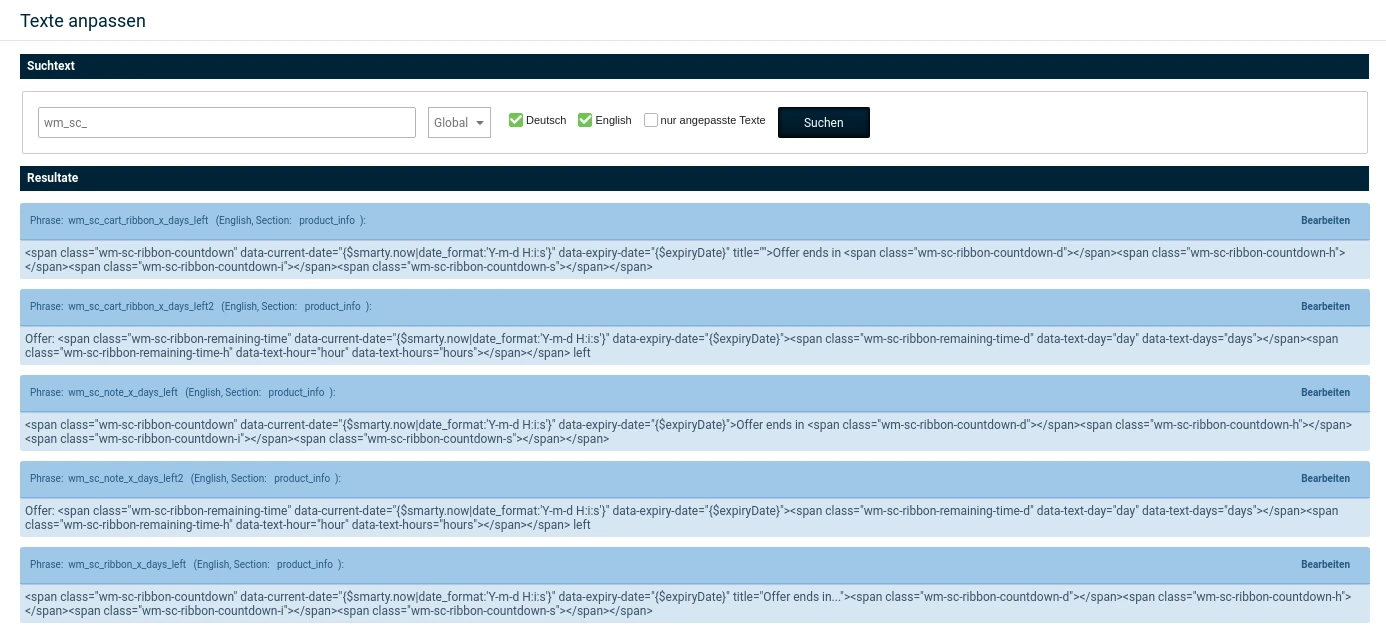Click phrase name wm_sc_cart_ribbon_x_days_left
Viewport: 1386px width, 631px height.
pos(138,220)
